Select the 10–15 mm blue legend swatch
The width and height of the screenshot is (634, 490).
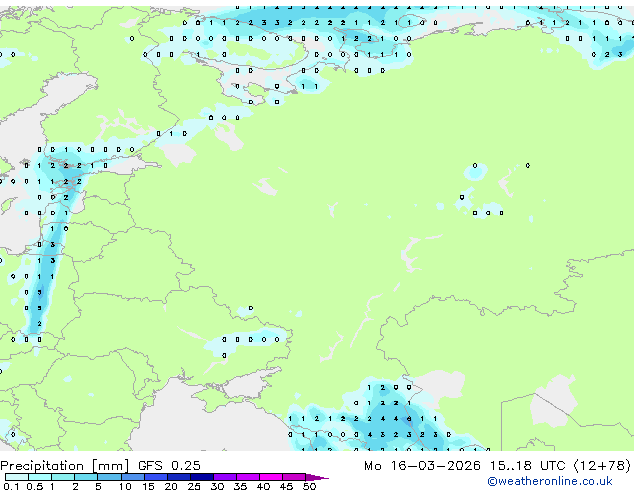pos(132,477)
